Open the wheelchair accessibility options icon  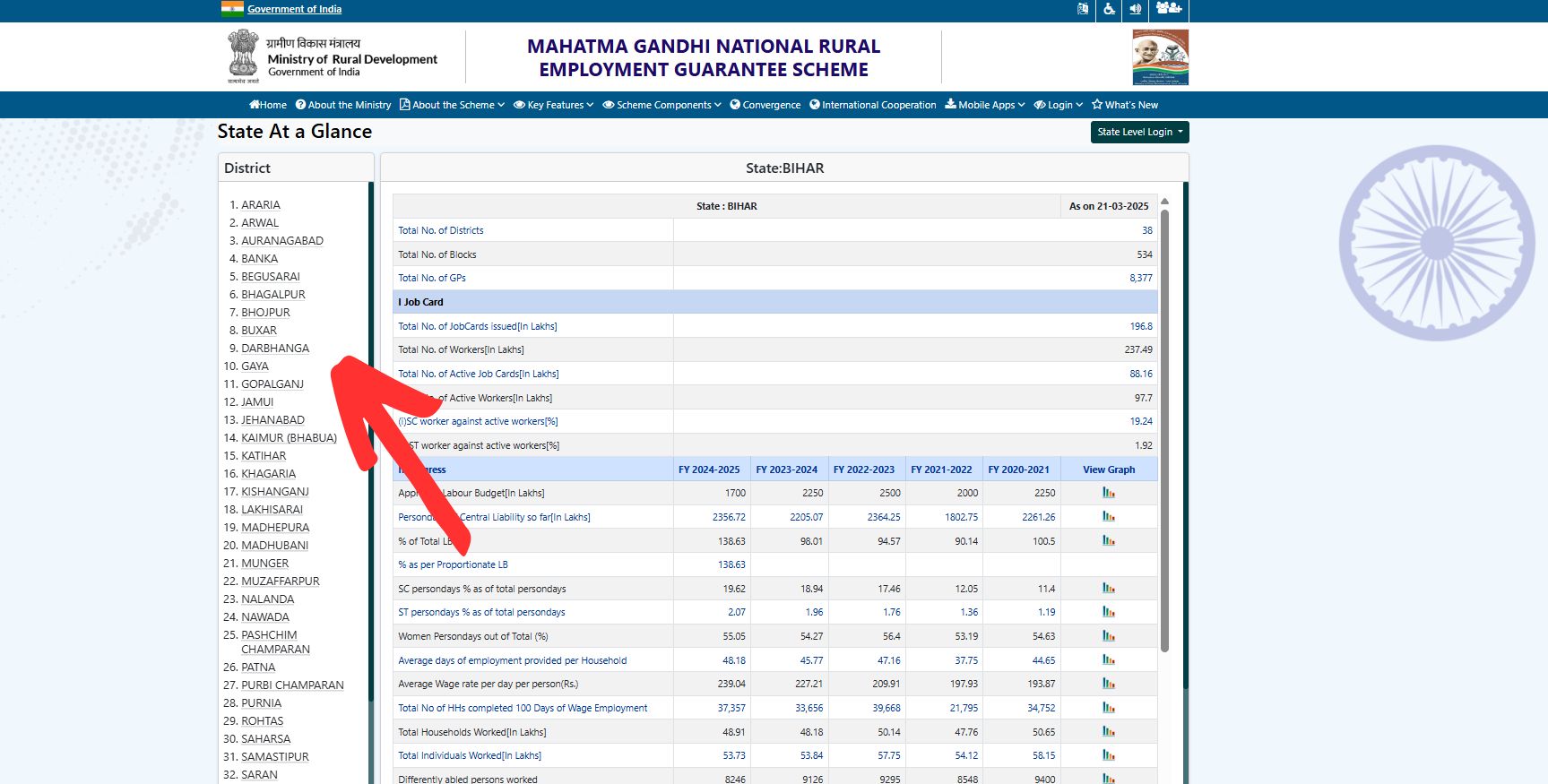click(1109, 9)
